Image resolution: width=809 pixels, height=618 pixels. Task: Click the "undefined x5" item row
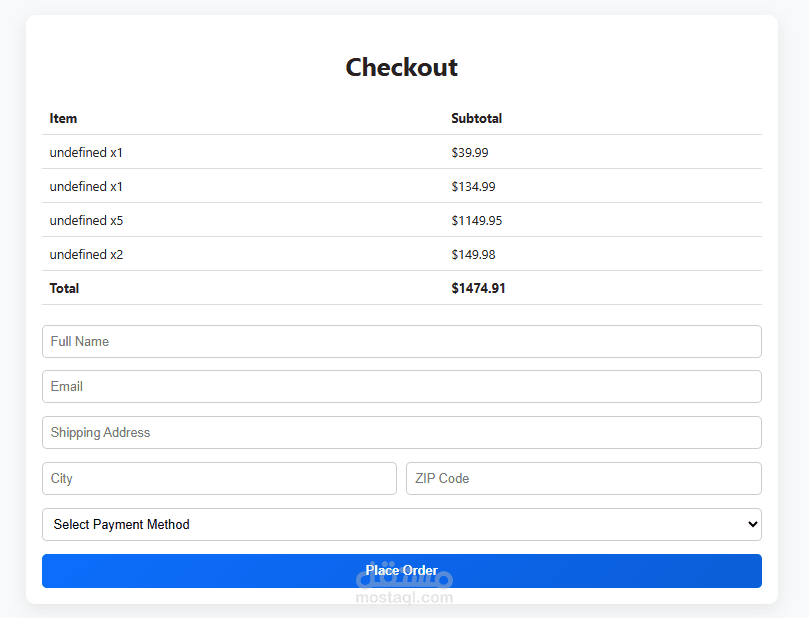(86, 221)
